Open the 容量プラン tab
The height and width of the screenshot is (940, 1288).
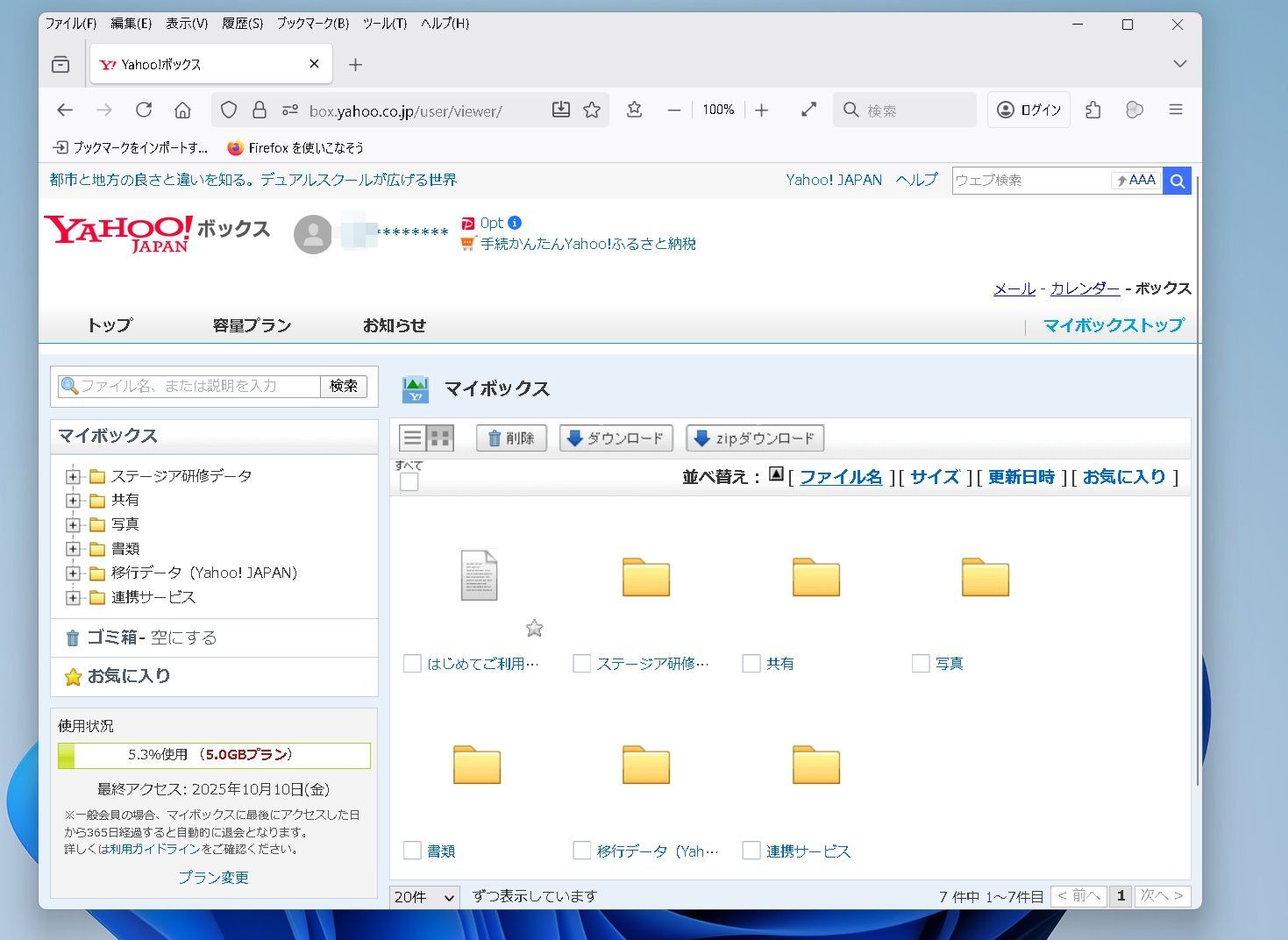click(x=252, y=325)
